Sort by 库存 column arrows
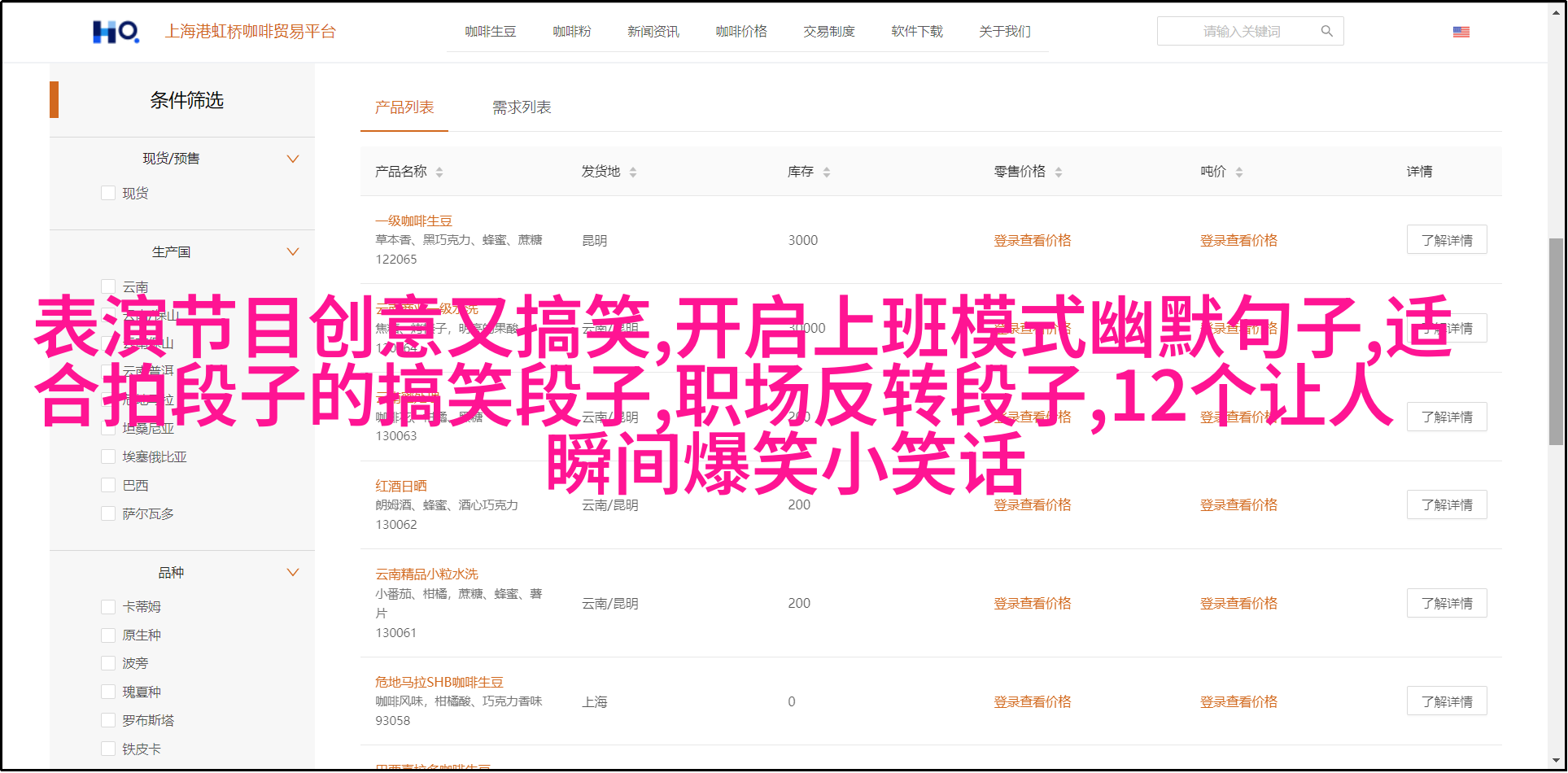The width and height of the screenshot is (1568, 773). click(827, 173)
